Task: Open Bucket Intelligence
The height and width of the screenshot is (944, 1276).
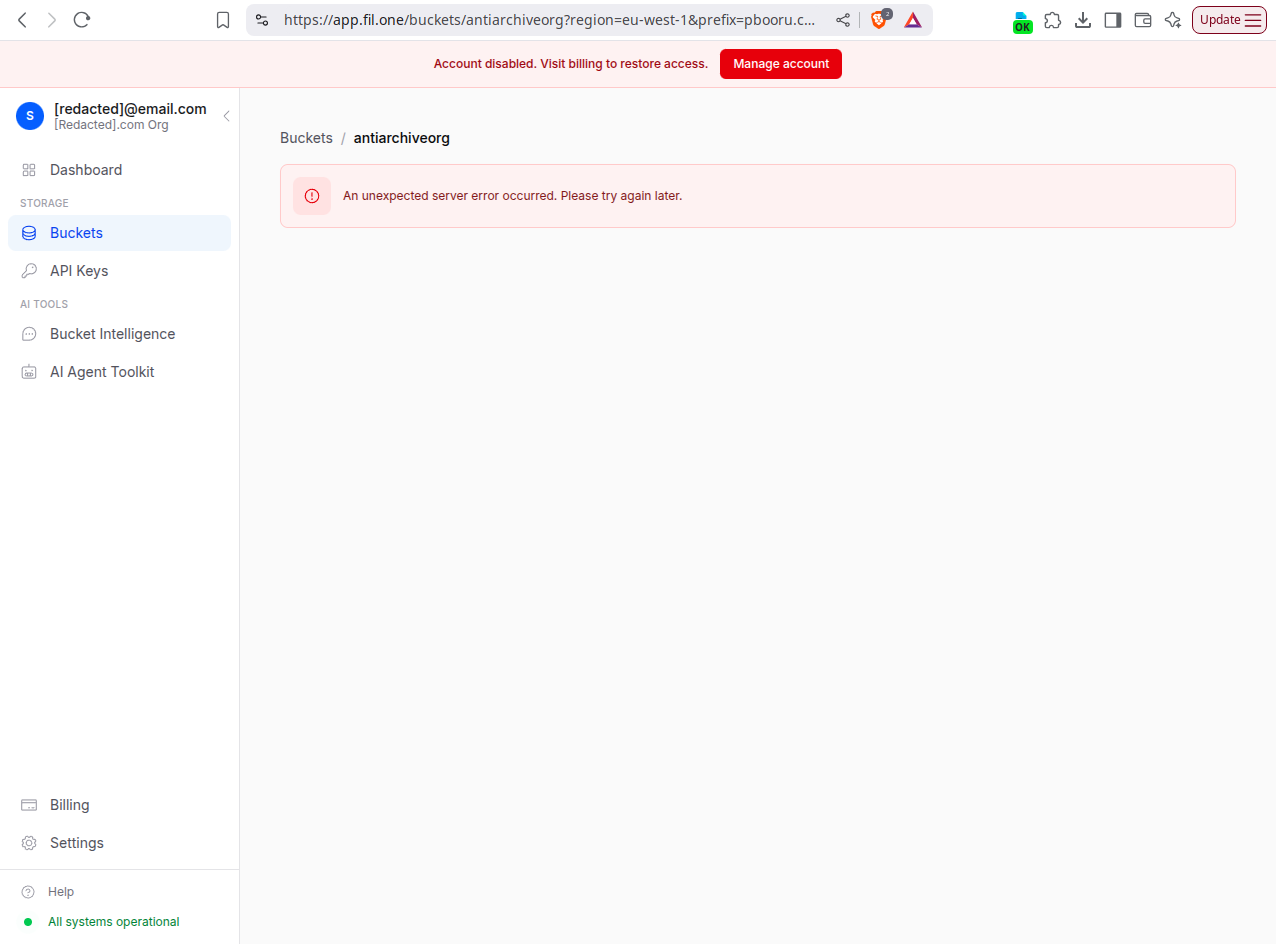Action: [119, 334]
